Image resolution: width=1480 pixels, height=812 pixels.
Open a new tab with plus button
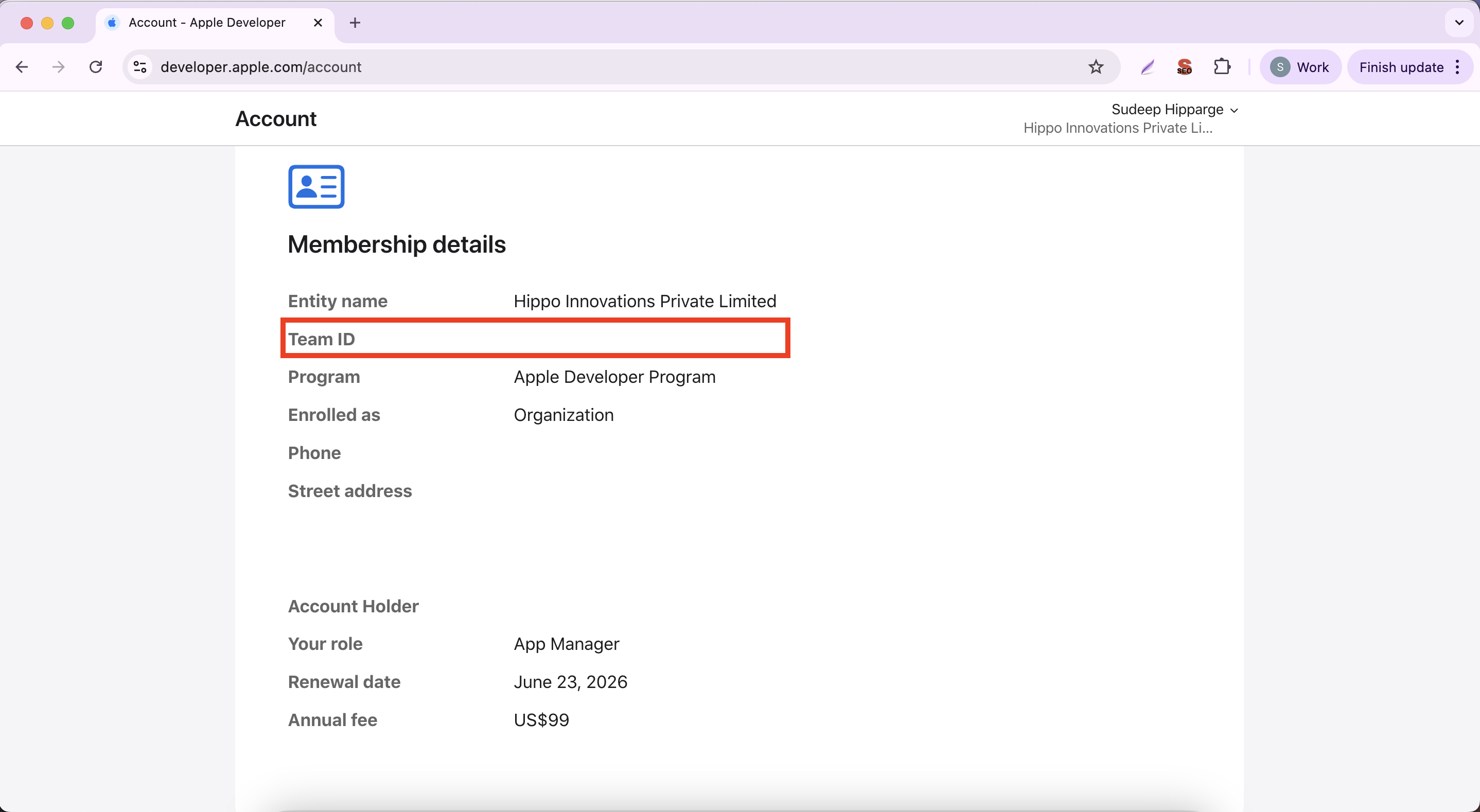tap(355, 23)
